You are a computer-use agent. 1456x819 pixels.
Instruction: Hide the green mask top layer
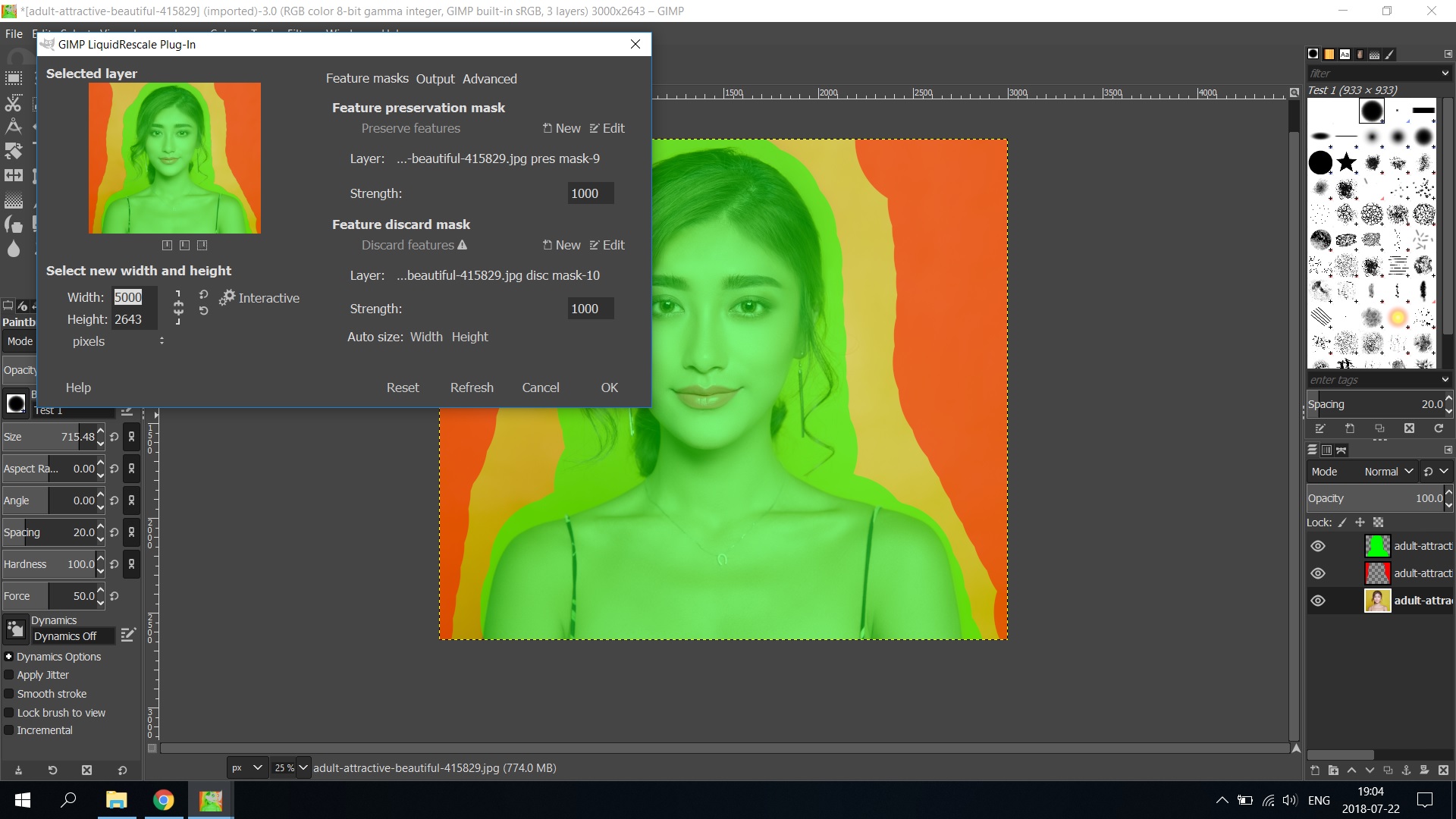pos(1318,546)
